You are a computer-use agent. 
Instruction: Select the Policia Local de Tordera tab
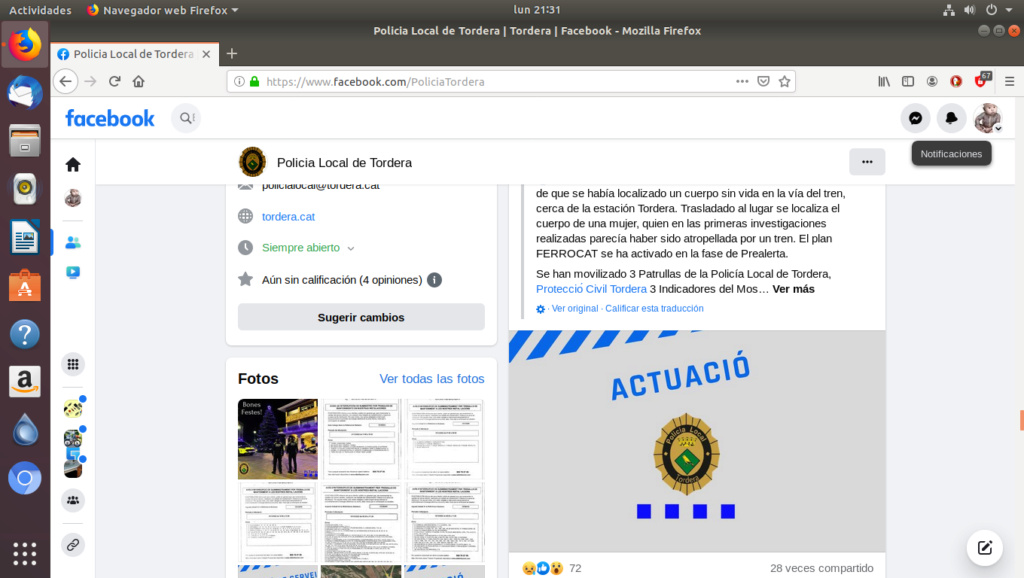133,54
